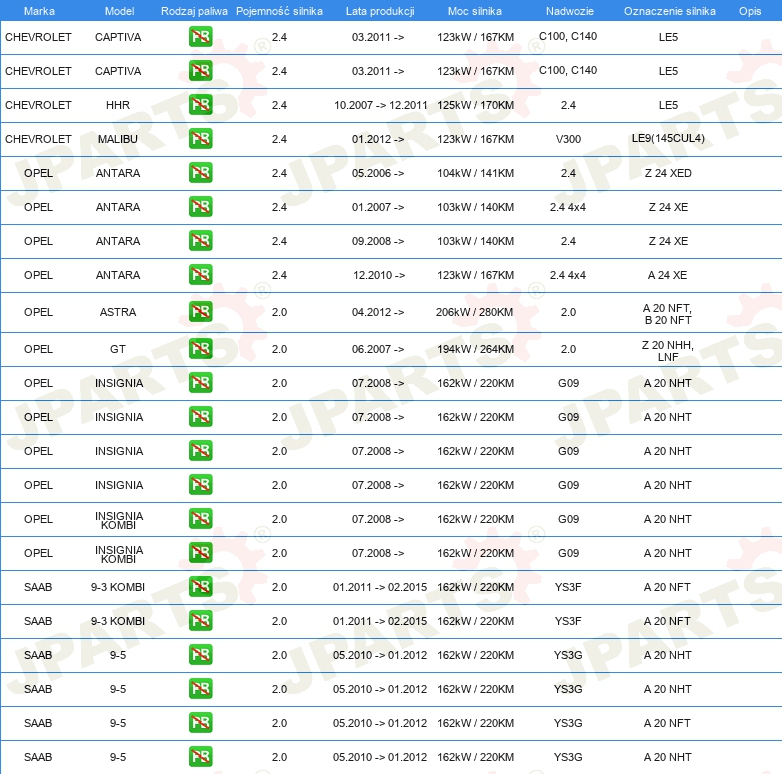Click the MALIBU model cell
782x774 pixels.
(118, 139)
